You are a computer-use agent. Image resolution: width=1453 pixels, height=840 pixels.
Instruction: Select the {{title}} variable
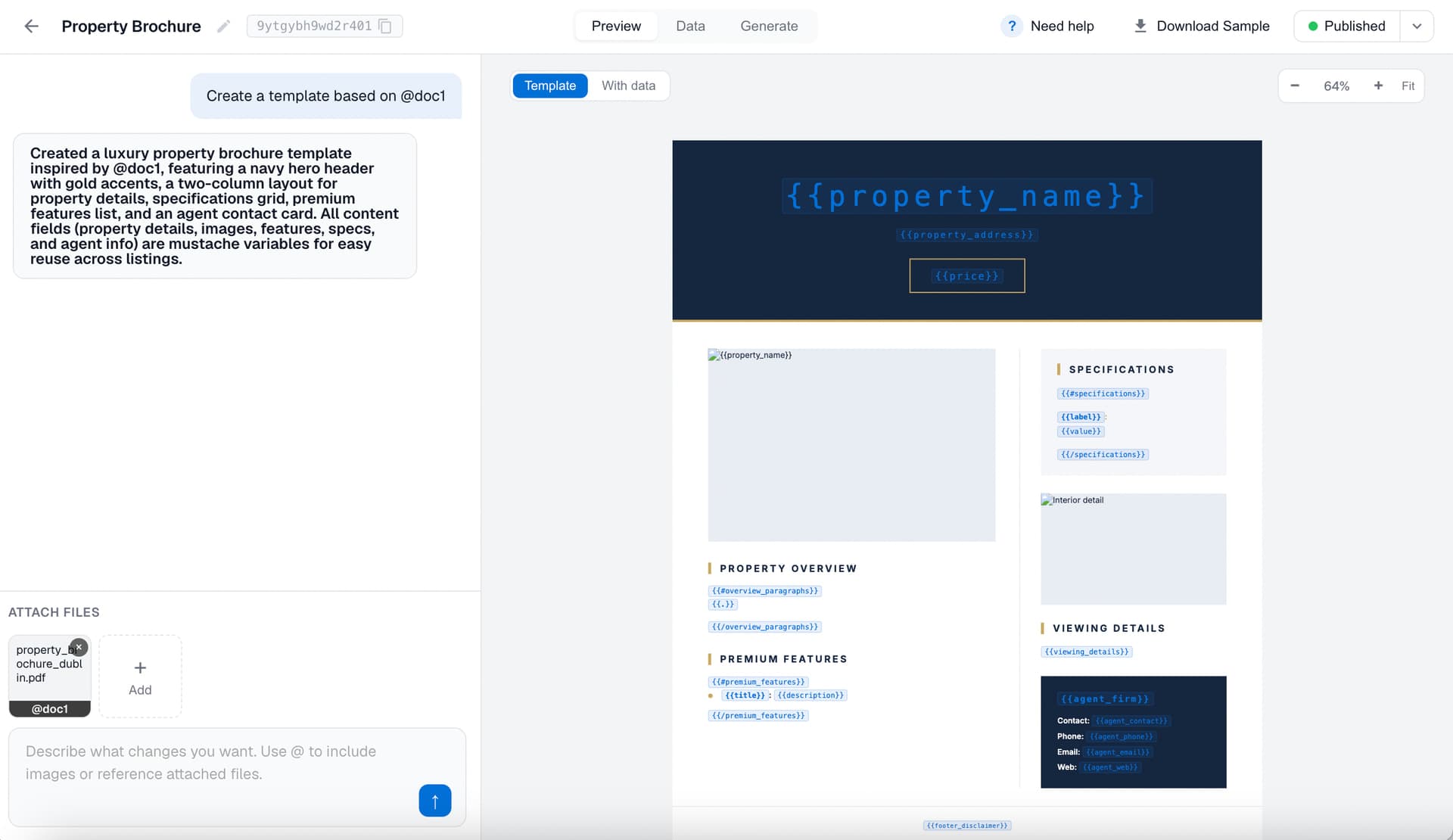click(x=745, y=695)
